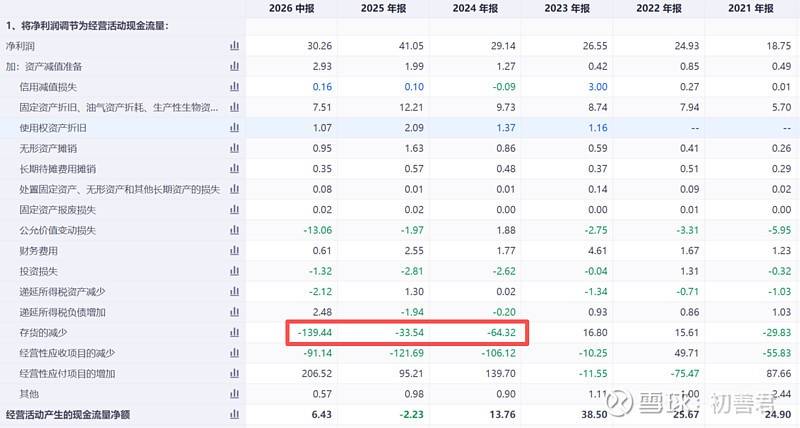Click the 经营性应收项目的减少 row label
This screenshot has width=800, height=428.
pyautogui.click(x=67, y=353)
